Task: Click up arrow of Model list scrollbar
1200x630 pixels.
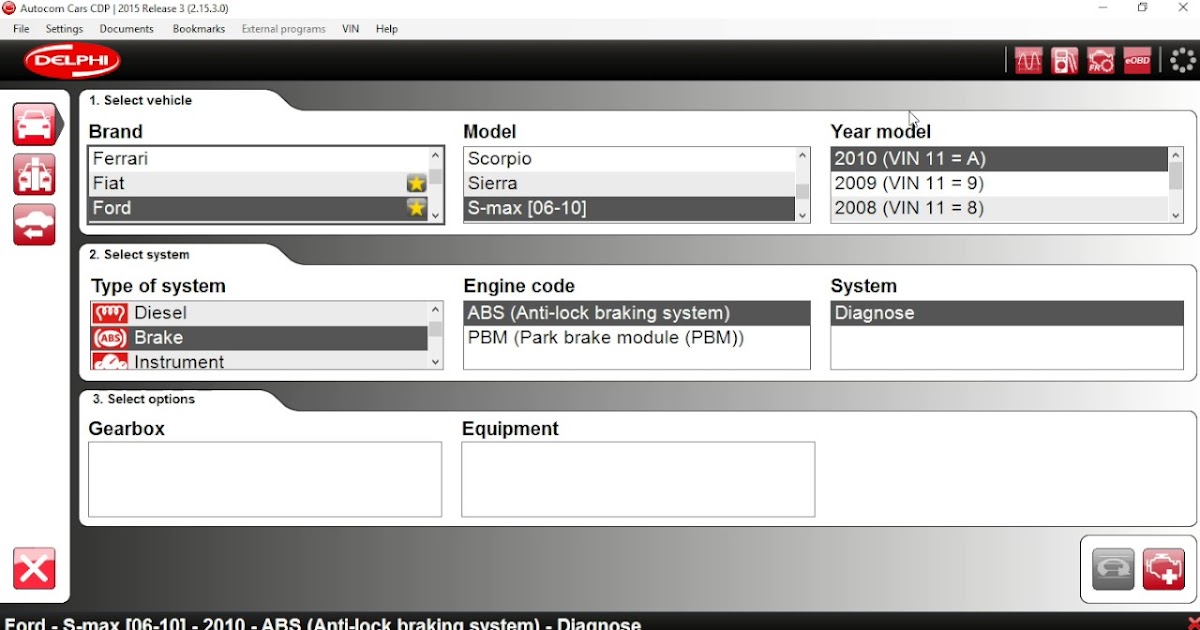Action: coord(803,155)
